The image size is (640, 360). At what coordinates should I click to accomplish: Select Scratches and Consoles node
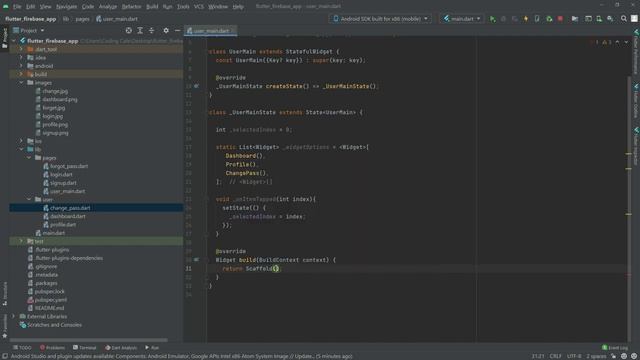click(54, 325)
